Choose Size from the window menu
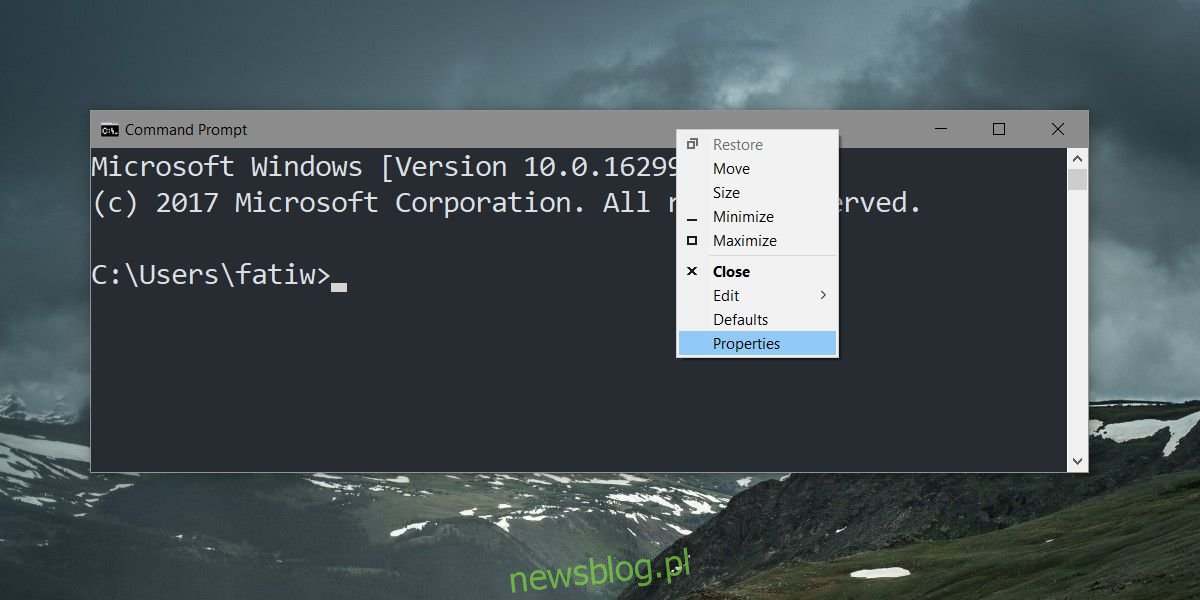Screen dimensions: 1200x600 coord(727,192)
